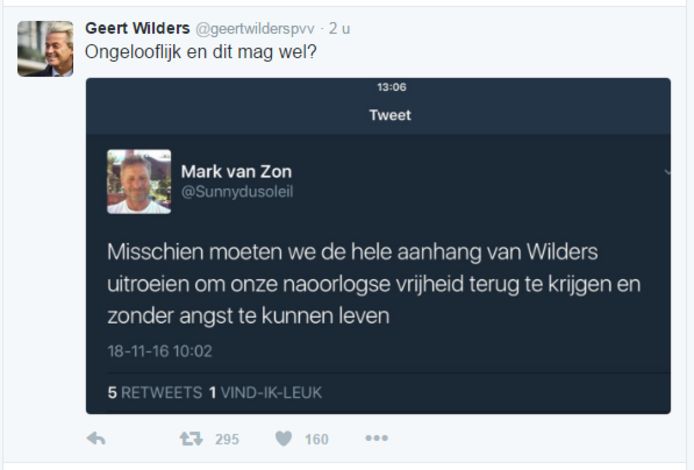Click the 18-11-16 10:02 date stamp

point(160,351)
